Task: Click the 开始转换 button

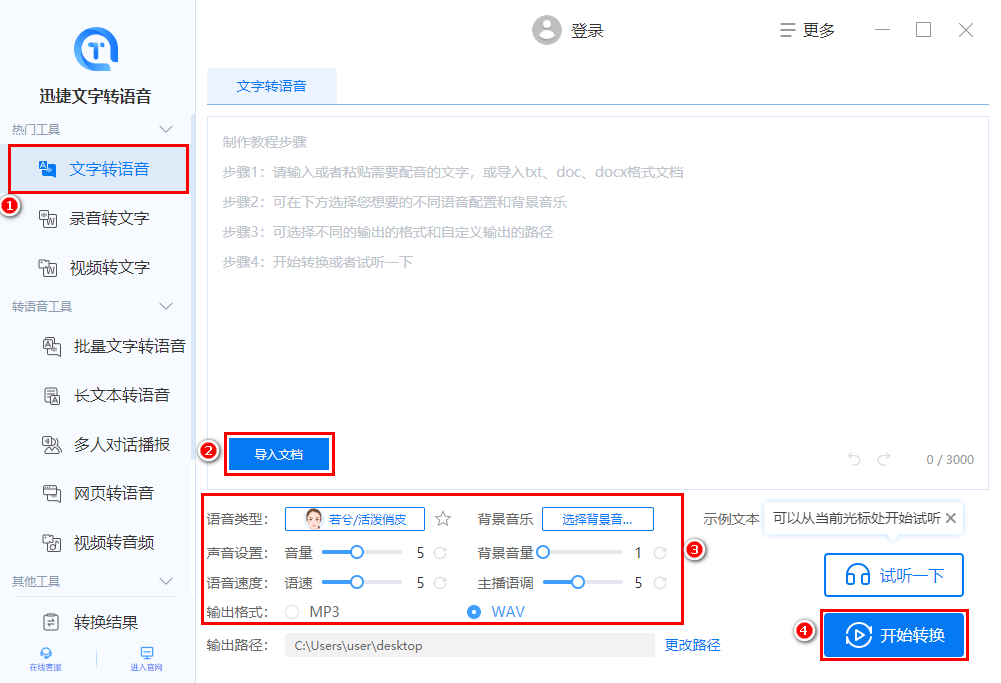Action: 893,635
